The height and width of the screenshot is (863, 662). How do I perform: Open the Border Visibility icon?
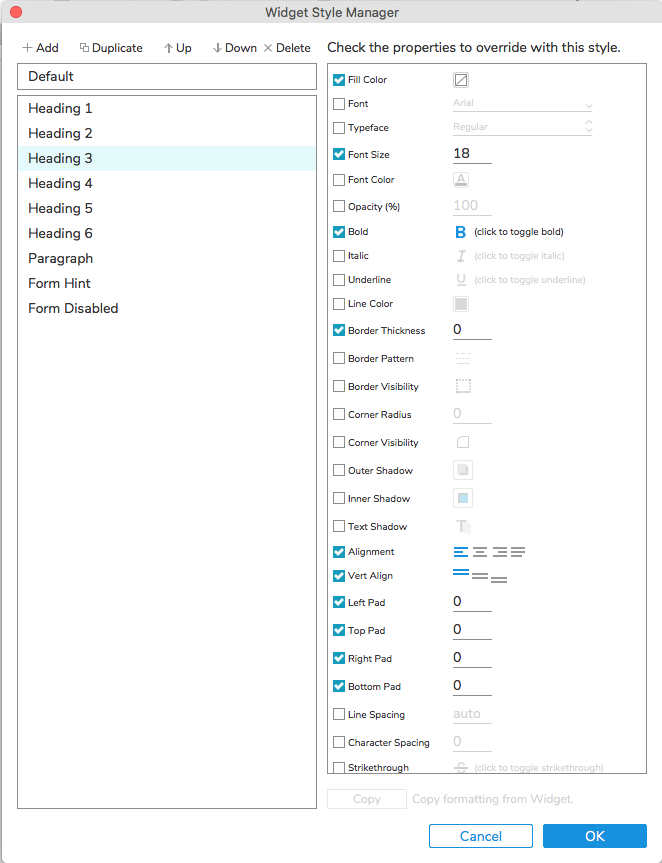tap(463, 386)
